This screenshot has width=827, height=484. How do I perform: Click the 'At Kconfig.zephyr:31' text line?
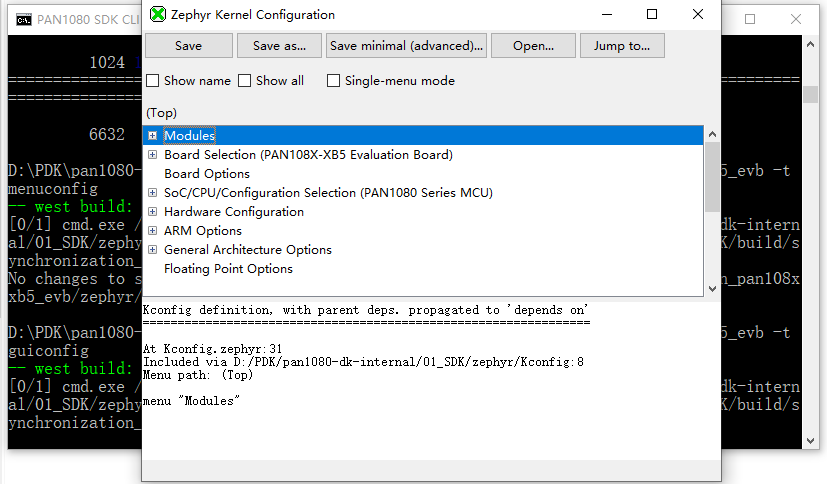213,349
